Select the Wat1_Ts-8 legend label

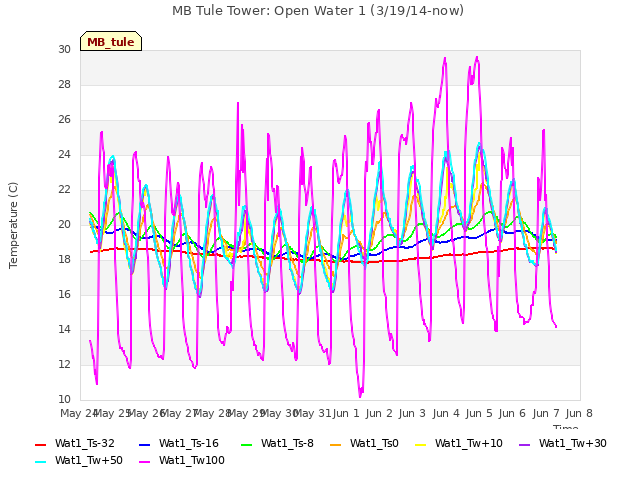(287, 443)
